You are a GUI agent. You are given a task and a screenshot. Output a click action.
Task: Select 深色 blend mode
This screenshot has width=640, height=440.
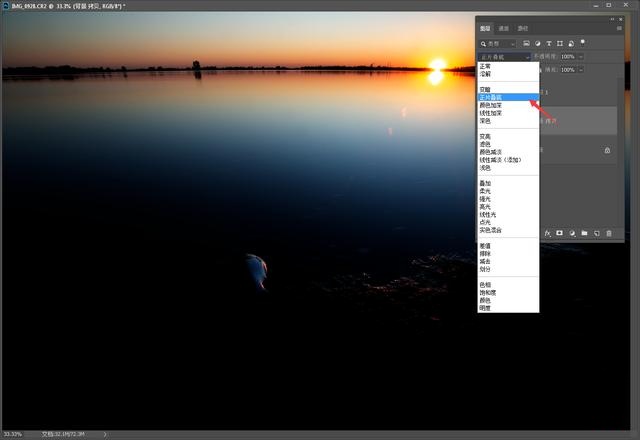508,121
